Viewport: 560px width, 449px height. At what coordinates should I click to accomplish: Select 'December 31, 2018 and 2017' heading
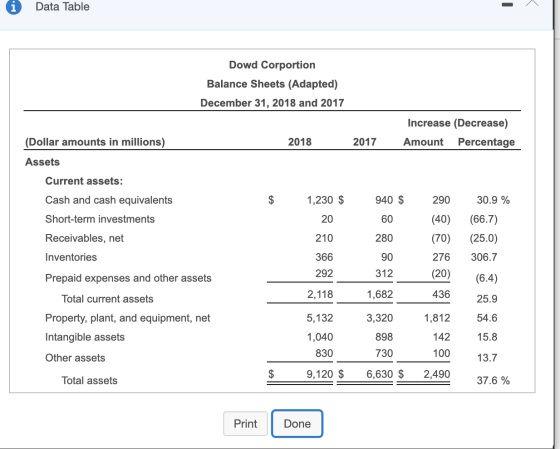coord(272,103)
